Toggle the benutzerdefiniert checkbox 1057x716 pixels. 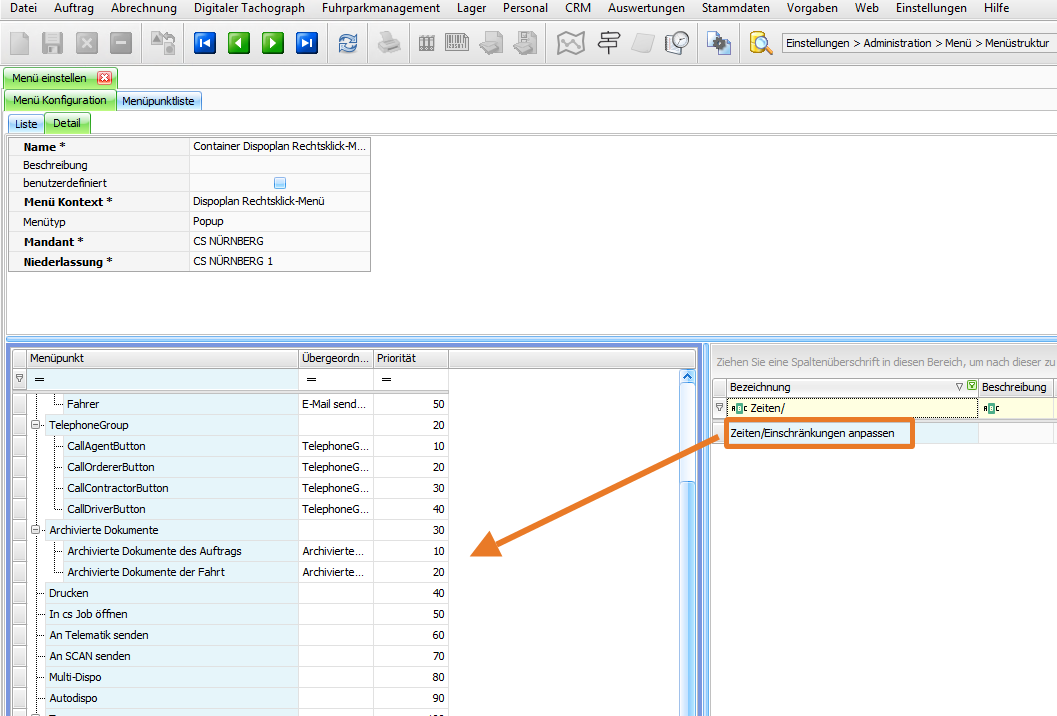pyautogui.click(x=280, y=183)
